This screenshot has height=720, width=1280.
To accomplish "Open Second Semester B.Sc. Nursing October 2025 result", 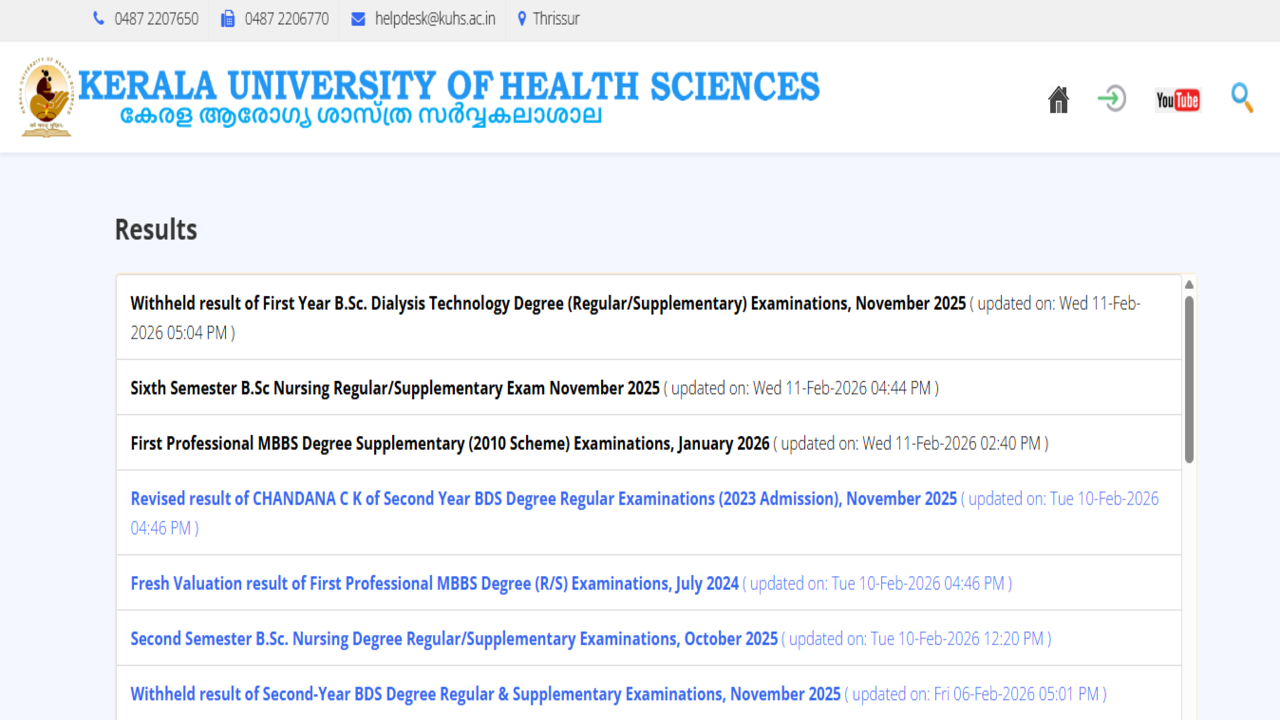I will pyautogui.click(x=454, y=639).
